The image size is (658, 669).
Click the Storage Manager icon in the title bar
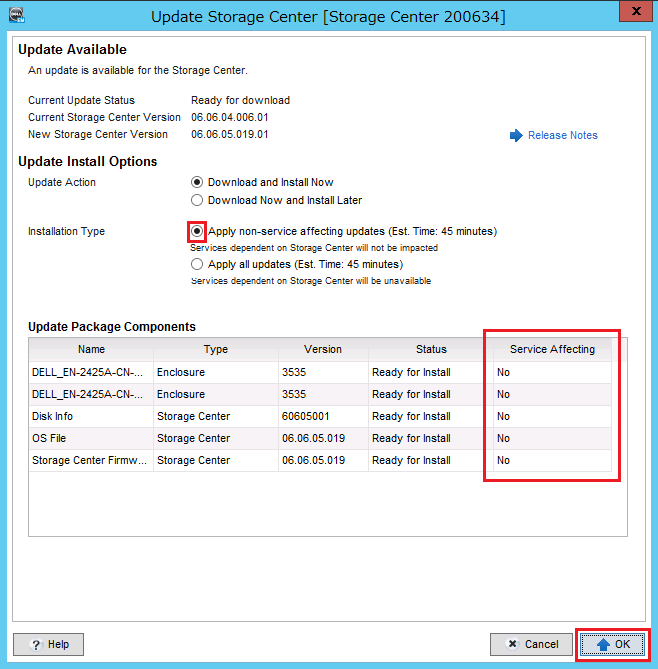tap(17, 15)
